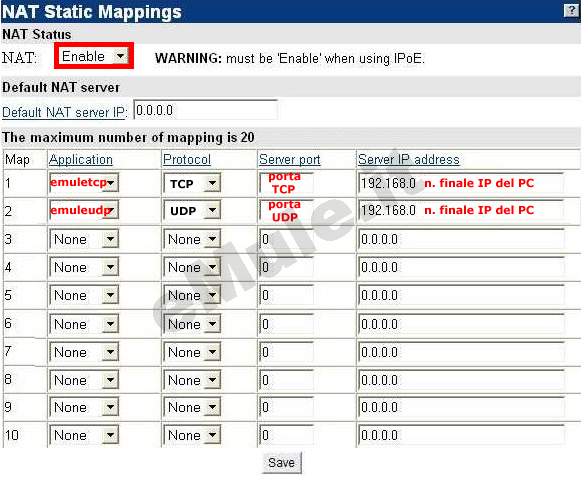Image resolution: width=581 pixels, height=479 pixels.
Task: Open the Application dropdown for map 8
Action: [x=84, y=380]
